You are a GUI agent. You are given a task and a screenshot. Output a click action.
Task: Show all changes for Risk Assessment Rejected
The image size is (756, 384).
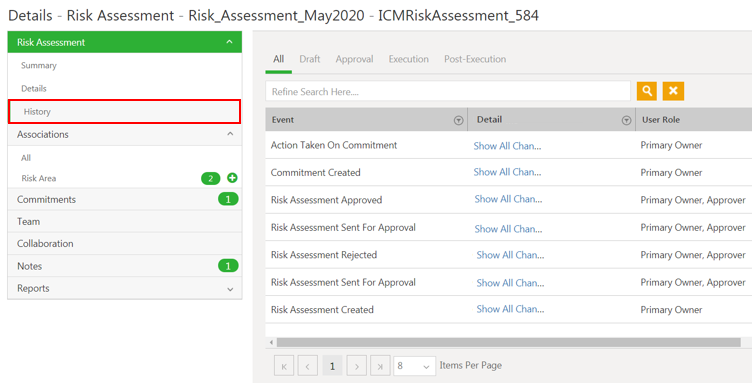click(x=510, y=255)
